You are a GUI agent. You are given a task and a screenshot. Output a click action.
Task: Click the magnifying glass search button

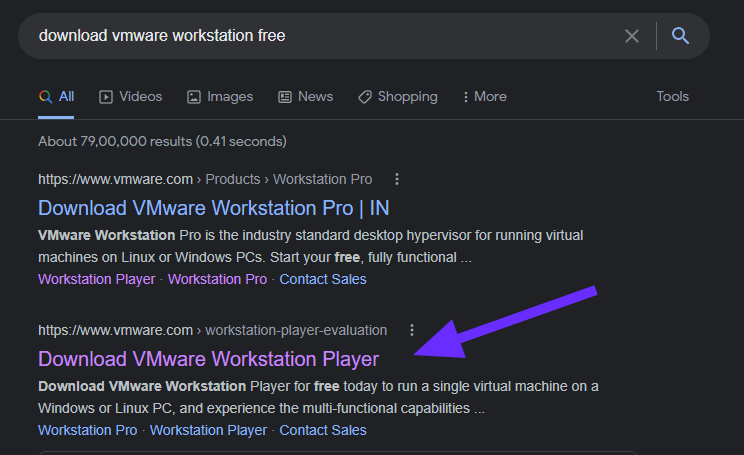[x=680, y=36]
